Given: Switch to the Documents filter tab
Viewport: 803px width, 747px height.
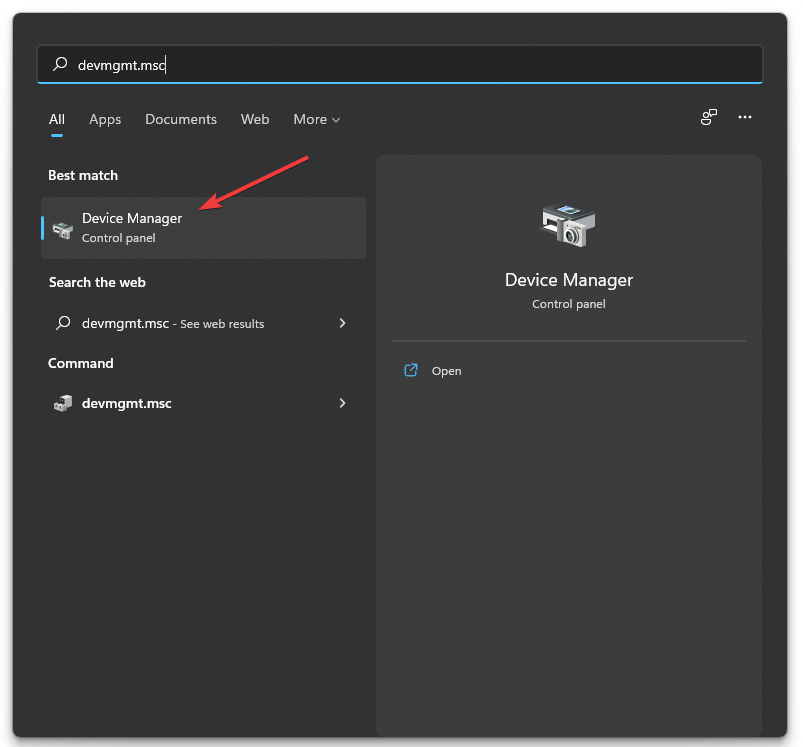Looking at the screenshot, I should coord(180,119).
